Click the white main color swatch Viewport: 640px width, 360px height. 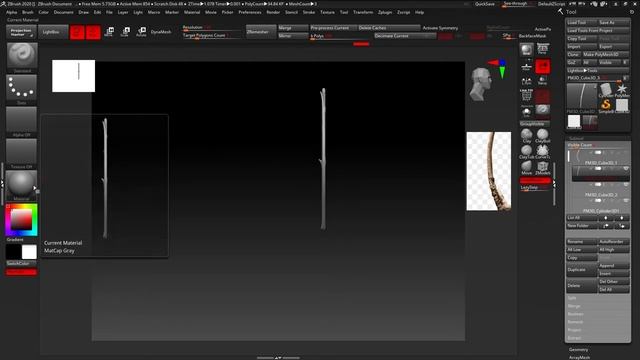point(29,252)
